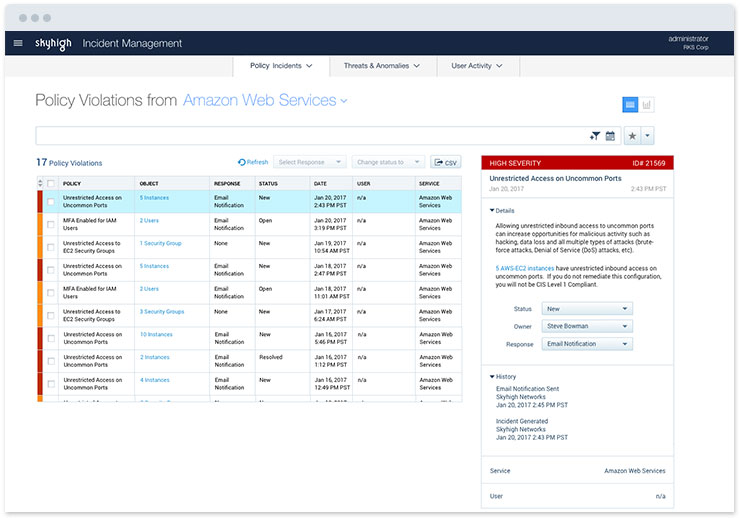This screenshot has width=740, height=518.
Task: Refresh the policy violations list
Action: 253,162
